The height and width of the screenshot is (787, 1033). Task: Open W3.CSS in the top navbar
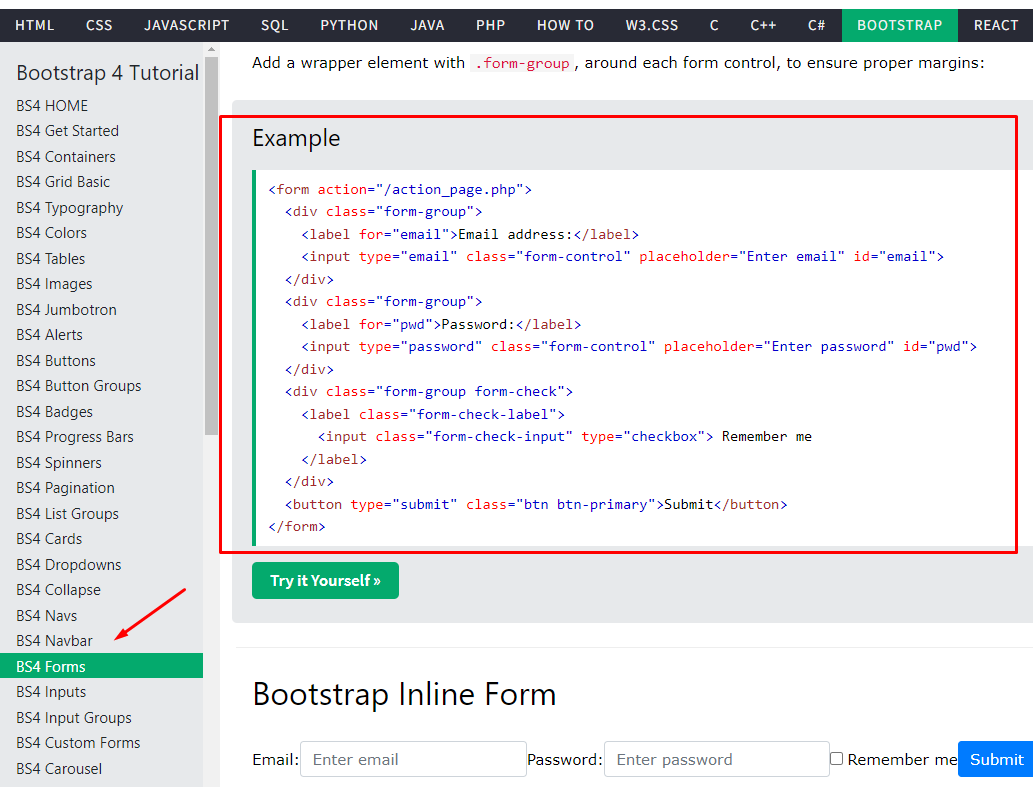(x=652, y=25)
